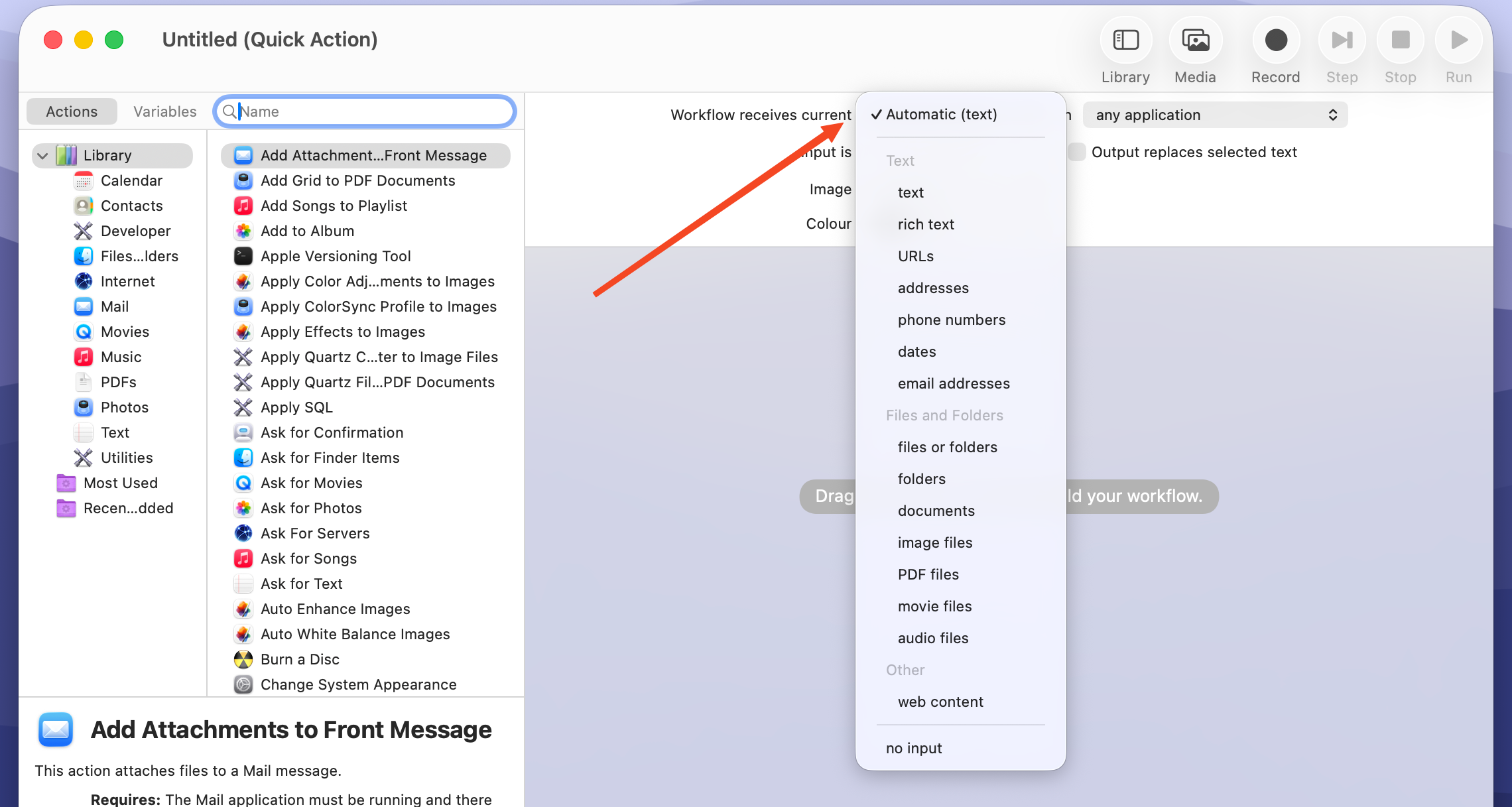This screenshot has width=1512, height=807.
Task: Pick 'files or folders' in popup menu
Action: click(x=947, y=447)
